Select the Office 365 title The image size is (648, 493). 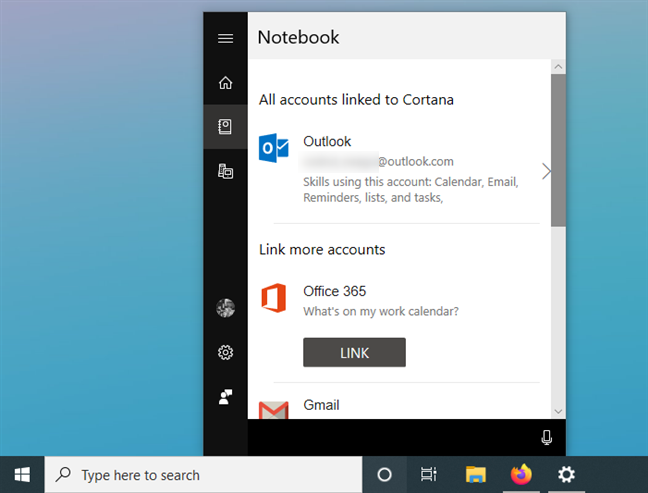[x=335, y=291]
